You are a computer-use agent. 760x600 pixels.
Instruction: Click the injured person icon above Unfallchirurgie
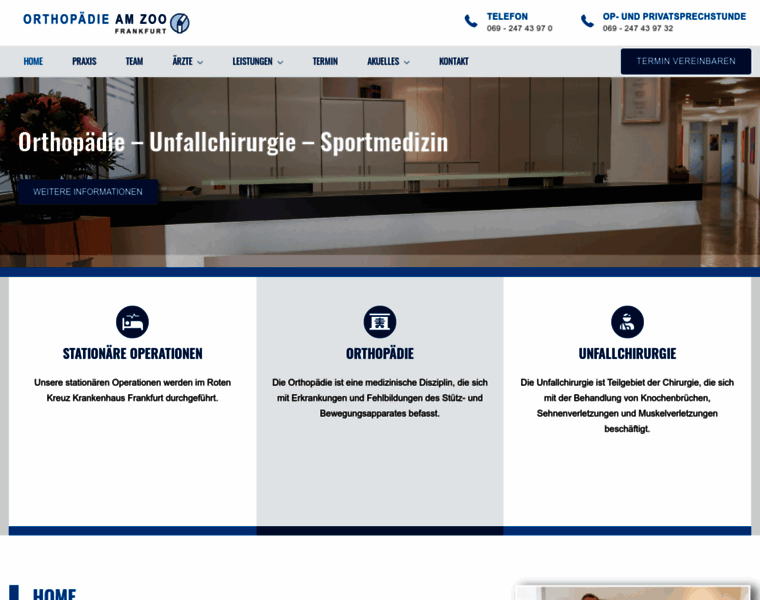pyautogui.click(x=627, y=322)
